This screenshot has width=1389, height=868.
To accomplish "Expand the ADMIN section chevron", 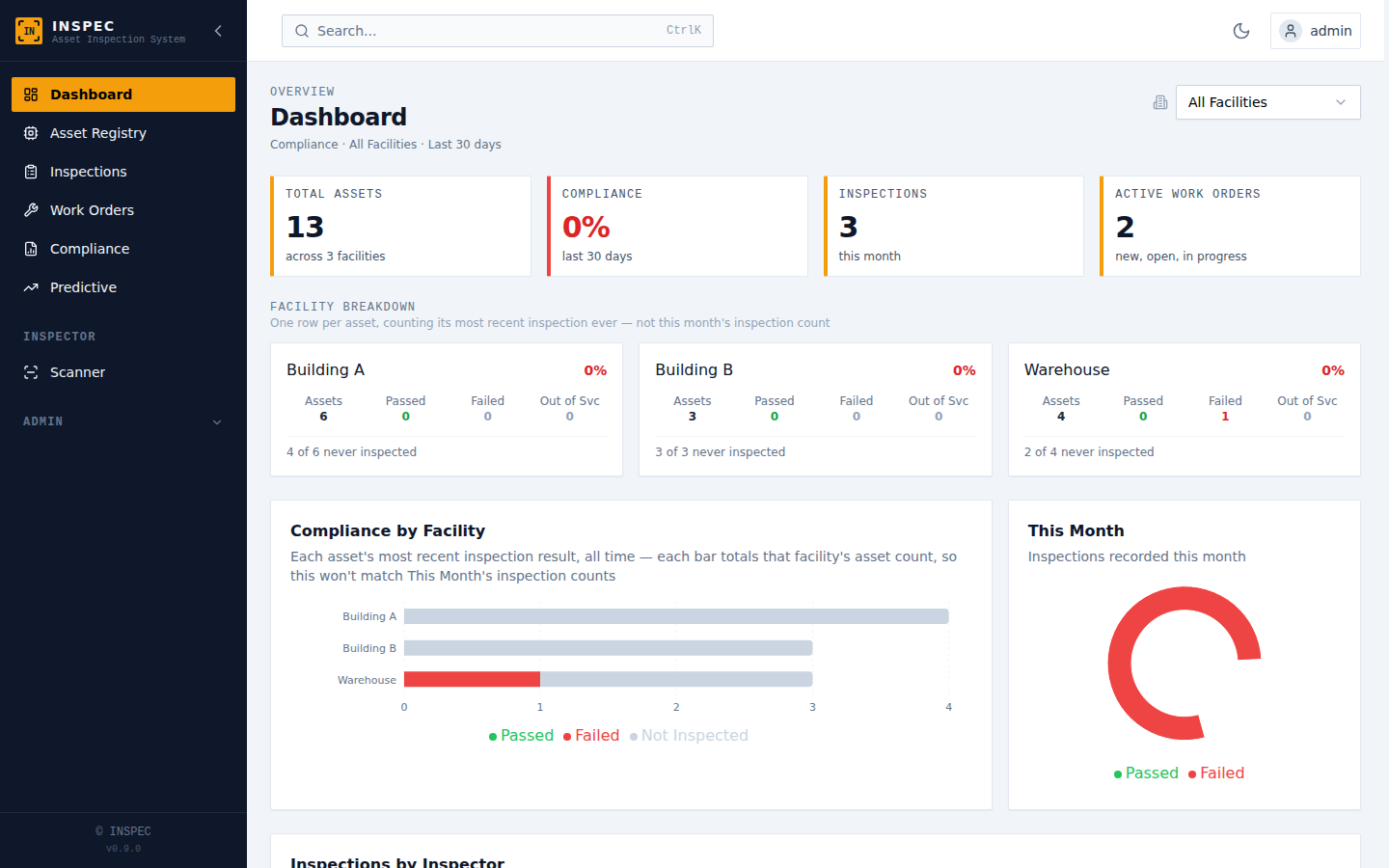I will pos(217,421).
